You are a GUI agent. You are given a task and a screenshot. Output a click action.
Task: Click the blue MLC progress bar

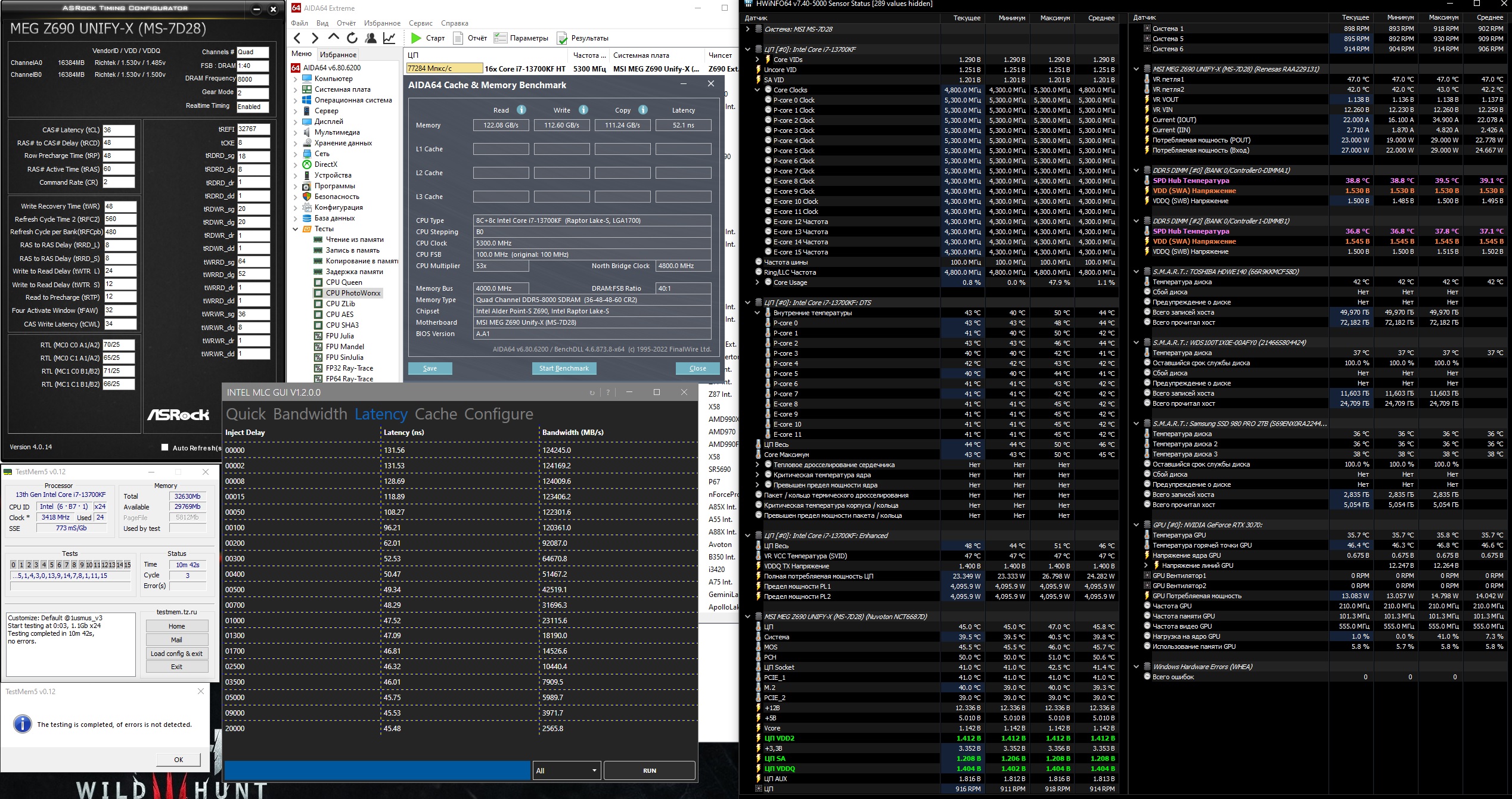377,770
